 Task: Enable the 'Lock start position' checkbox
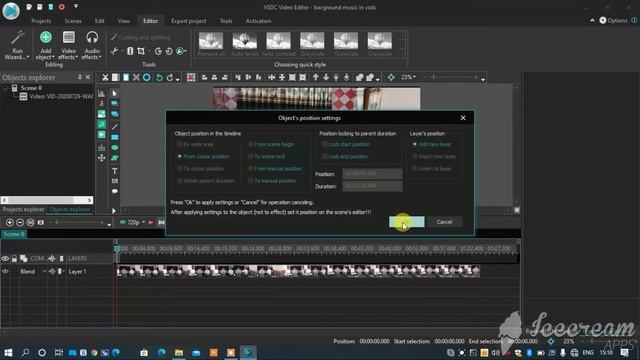(325, 144)
